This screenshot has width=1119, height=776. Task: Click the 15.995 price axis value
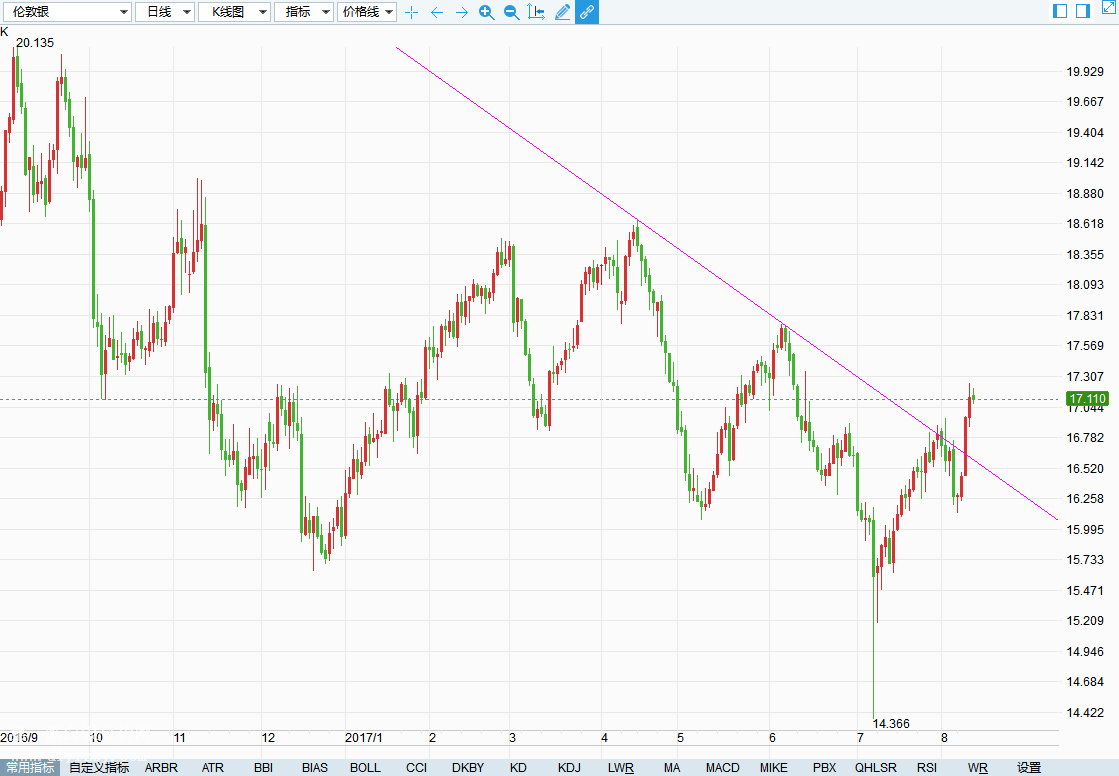tap(1085, 529)
